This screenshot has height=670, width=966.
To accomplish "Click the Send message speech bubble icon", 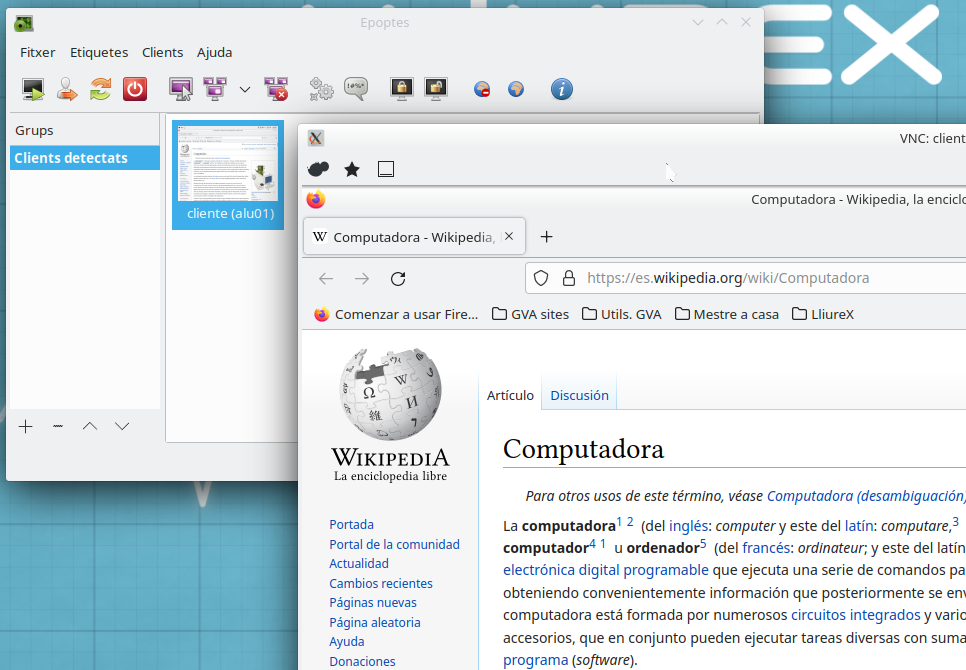I will (x=355, y=88).
